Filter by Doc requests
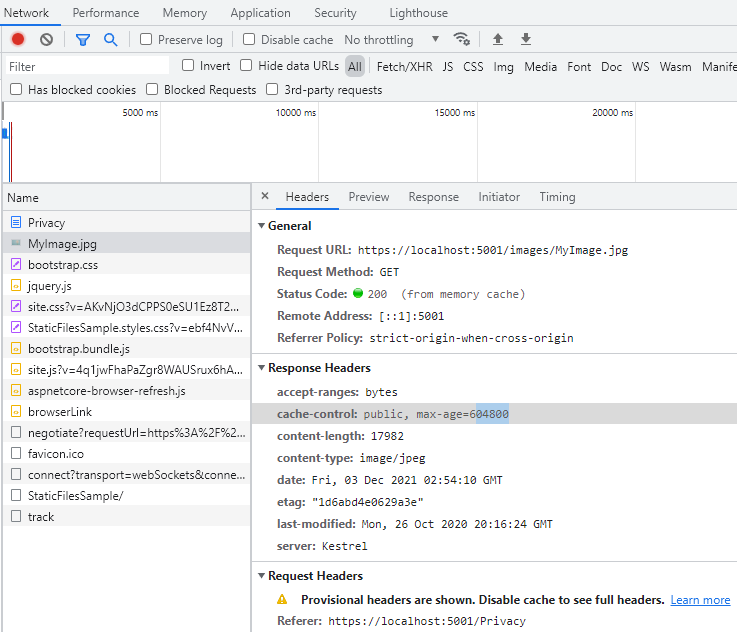737x632 pixels. (612, 67)
